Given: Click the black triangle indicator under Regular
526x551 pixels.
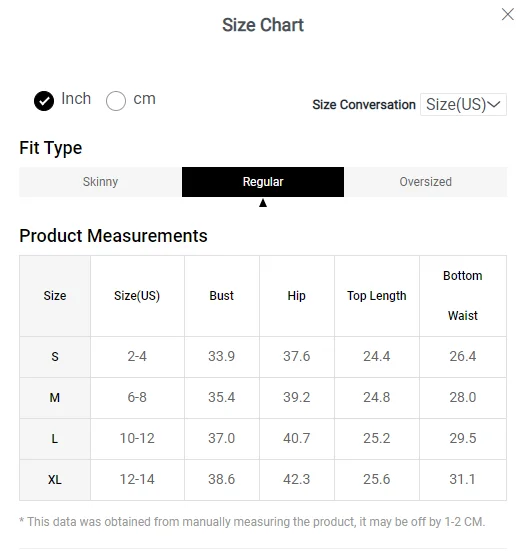Looking at the screenshot, I should pos(263,203).
